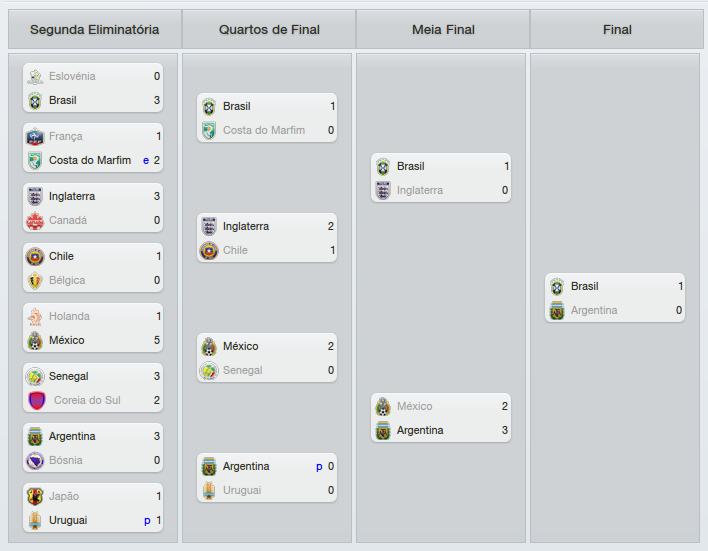This screenshot has height=551, width=708.
Task: Click the Eslovénia team crest icon
Action: [35, 76]
